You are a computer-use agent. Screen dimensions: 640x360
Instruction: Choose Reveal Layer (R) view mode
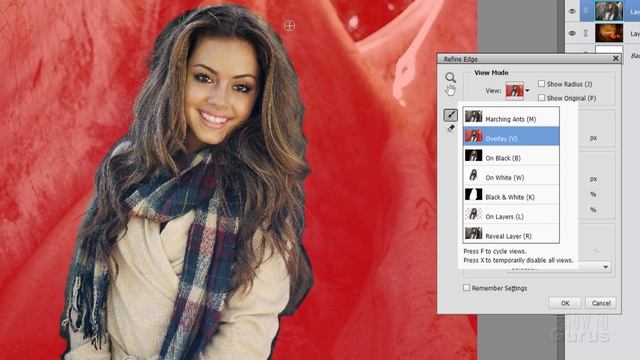(x=511, y=233)
